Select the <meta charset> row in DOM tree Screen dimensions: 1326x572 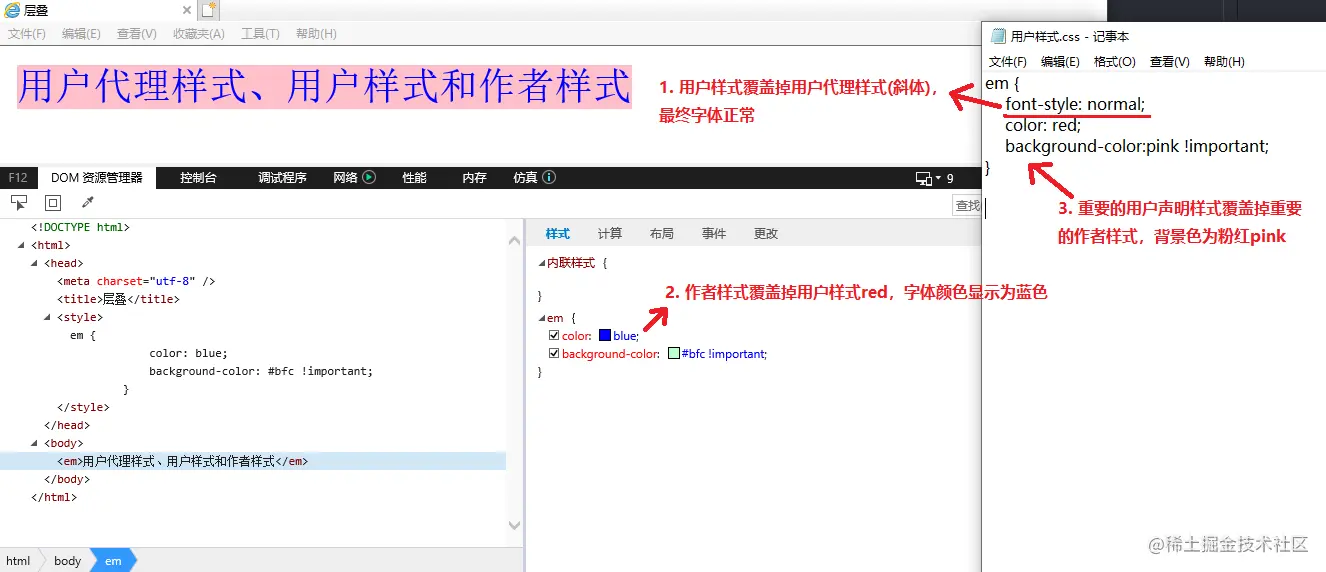point(136,281)
